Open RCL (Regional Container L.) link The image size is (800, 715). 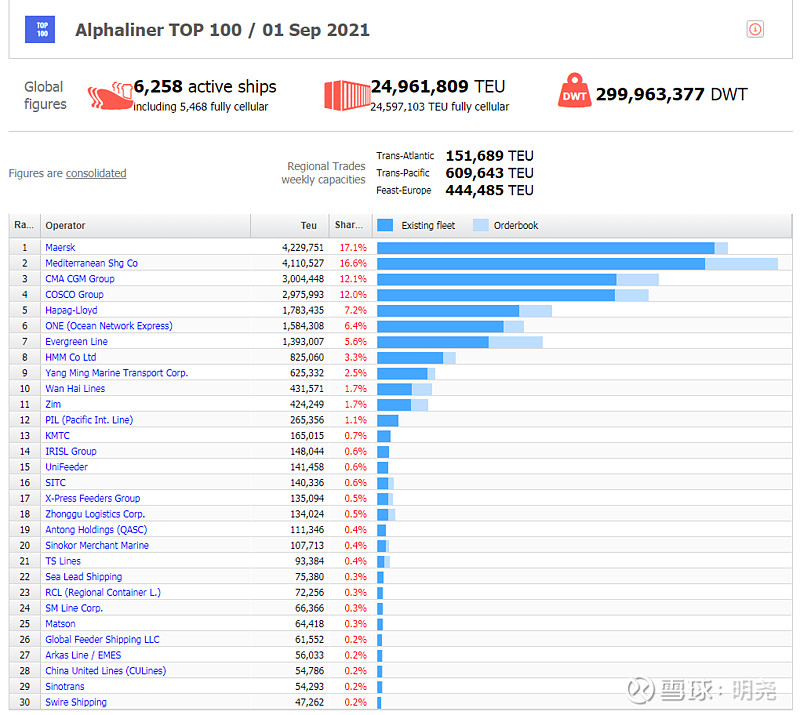tap(103, 593)
